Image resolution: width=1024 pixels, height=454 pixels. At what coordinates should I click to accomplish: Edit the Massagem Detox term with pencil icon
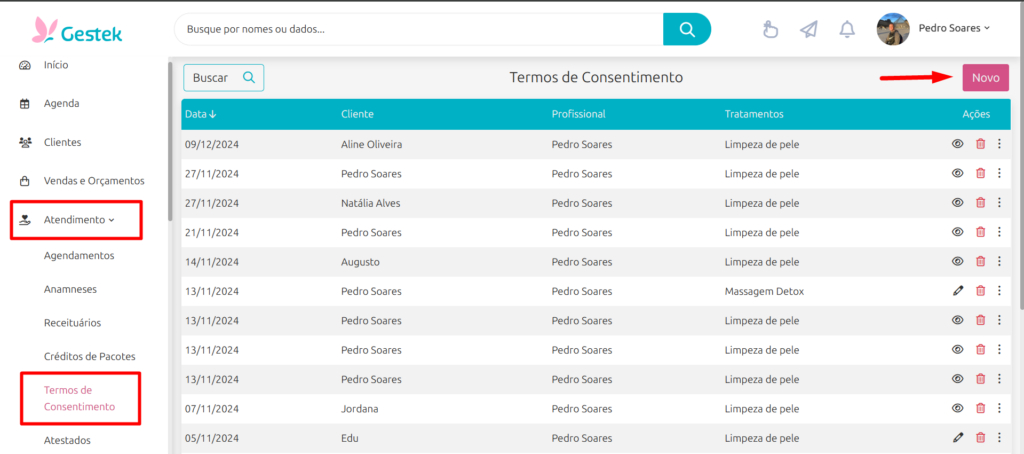(x=958, y=291)
